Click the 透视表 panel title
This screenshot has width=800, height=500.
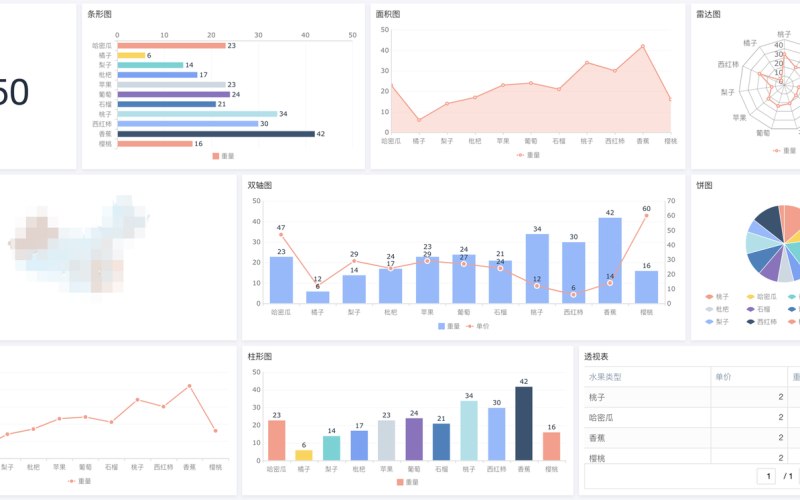[x=596, y=357]
